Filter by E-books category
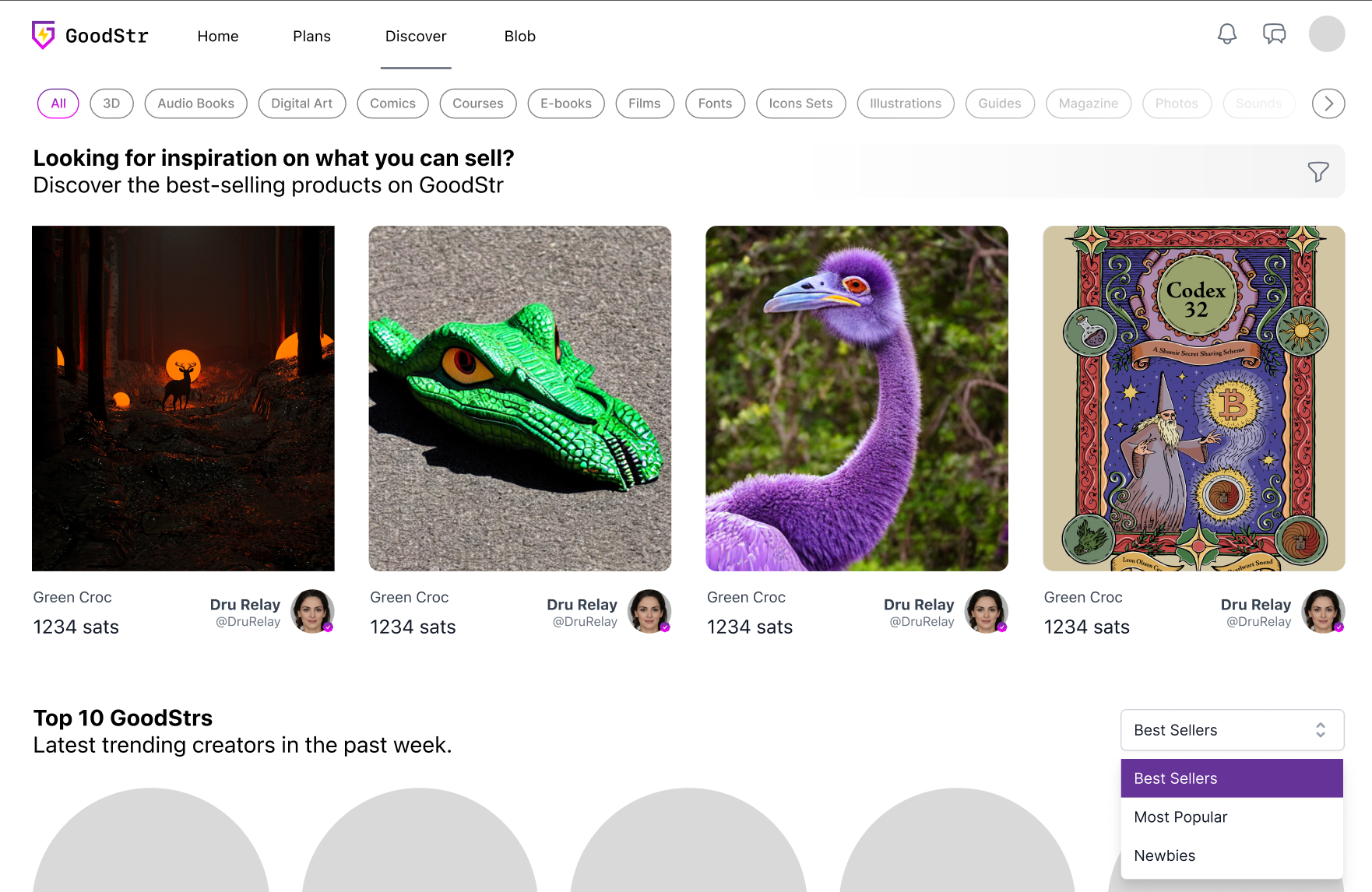The image size is (1372, 892). click(566, 104)
